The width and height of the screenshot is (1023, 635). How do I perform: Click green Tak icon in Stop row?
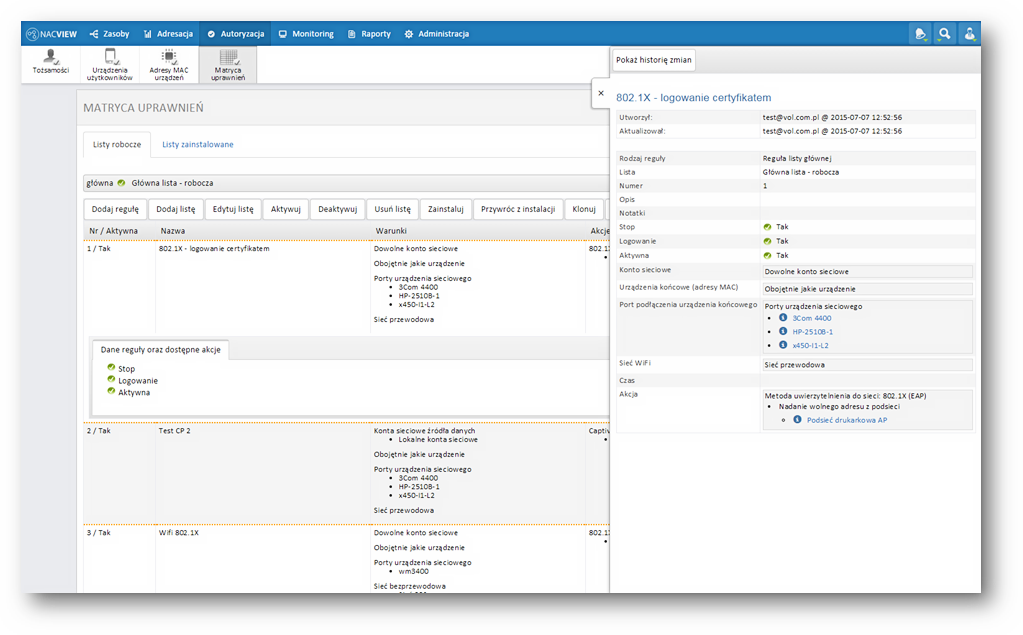coord(767,227)
